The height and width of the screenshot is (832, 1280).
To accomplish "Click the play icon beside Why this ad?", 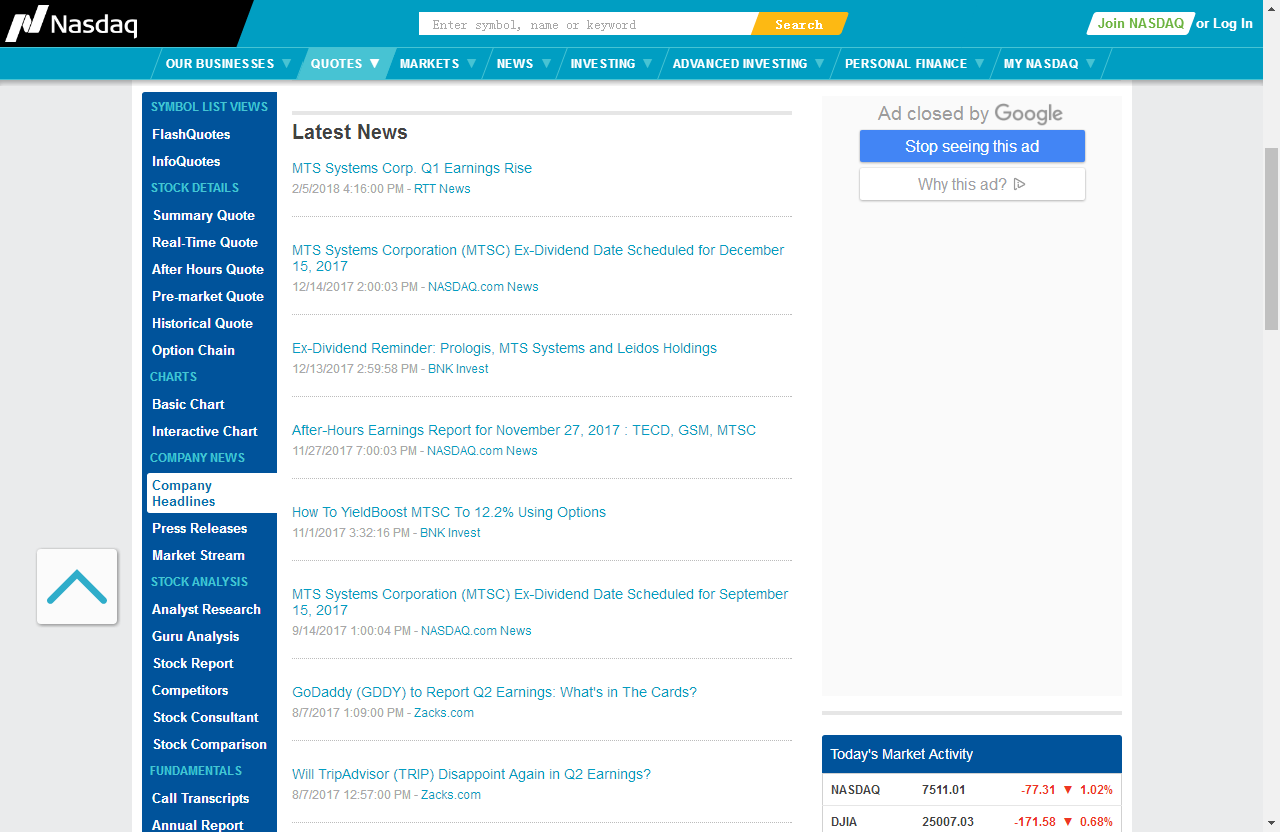I will (x=1020, y=184).
